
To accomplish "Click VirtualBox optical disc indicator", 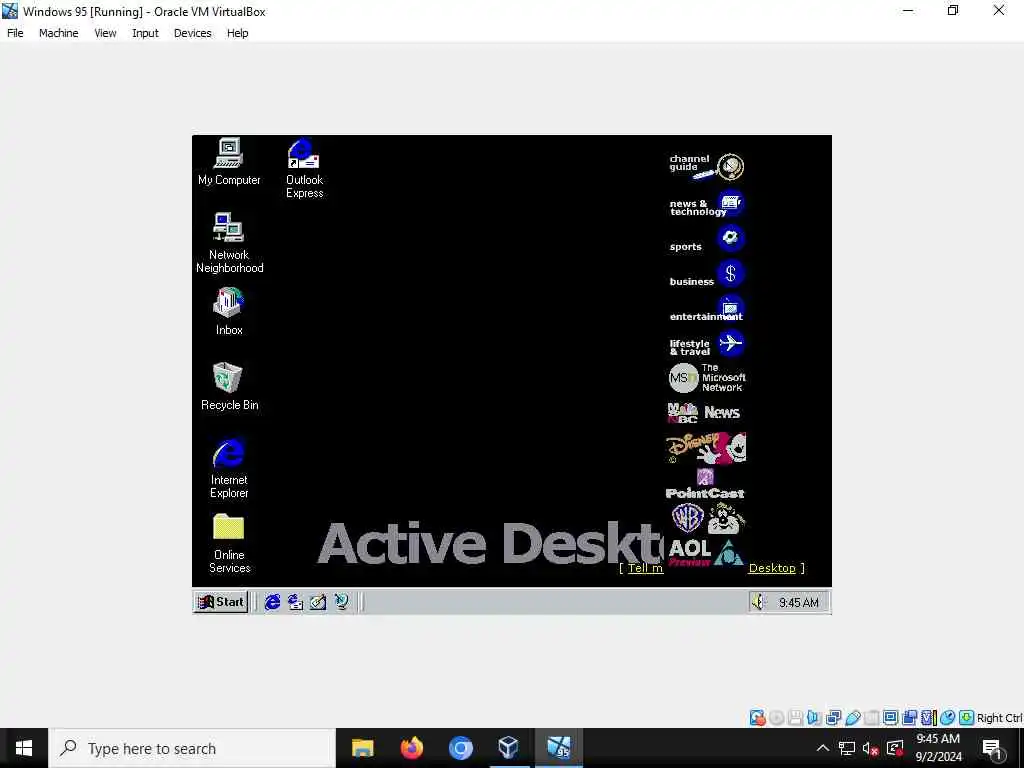I will (776, 718).
